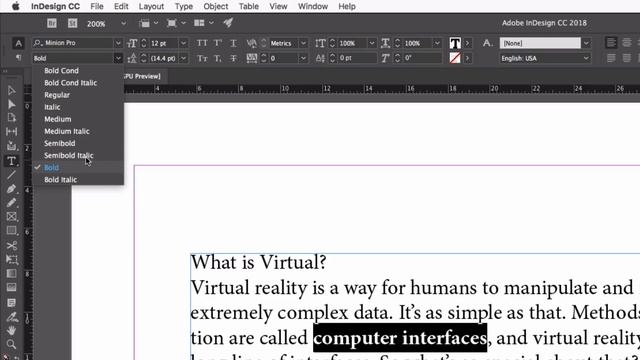The width and height of the screenshot is (640, 360).
Task: Open the zoom level dropdown
Action: pyautogui.click(x=123, y=24)
